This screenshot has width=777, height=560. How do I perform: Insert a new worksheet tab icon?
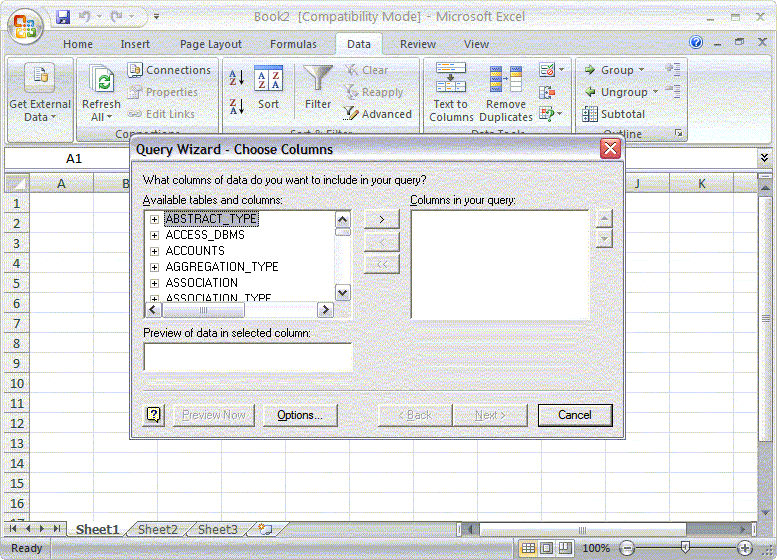[266, 529]
